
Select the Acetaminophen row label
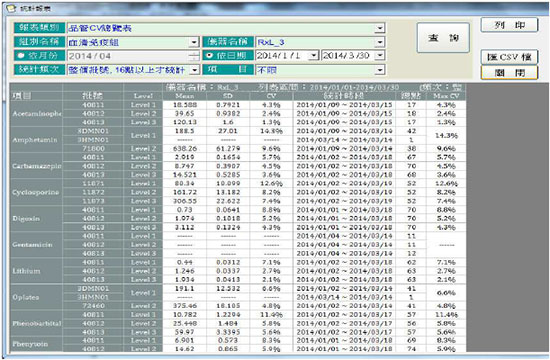pos(37,114)
